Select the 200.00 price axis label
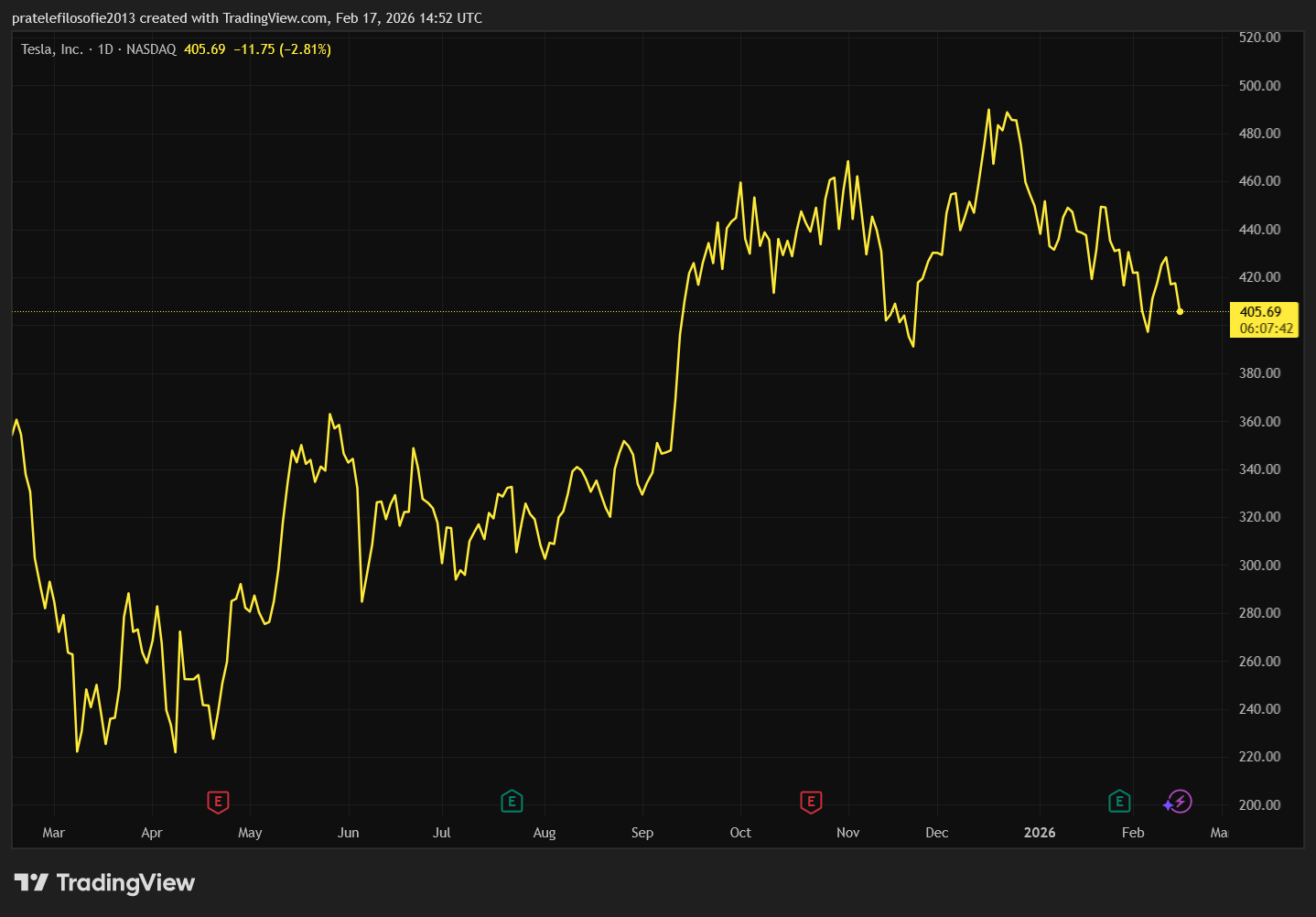This screenshot has height=917, width=1316. (1259, 805)
